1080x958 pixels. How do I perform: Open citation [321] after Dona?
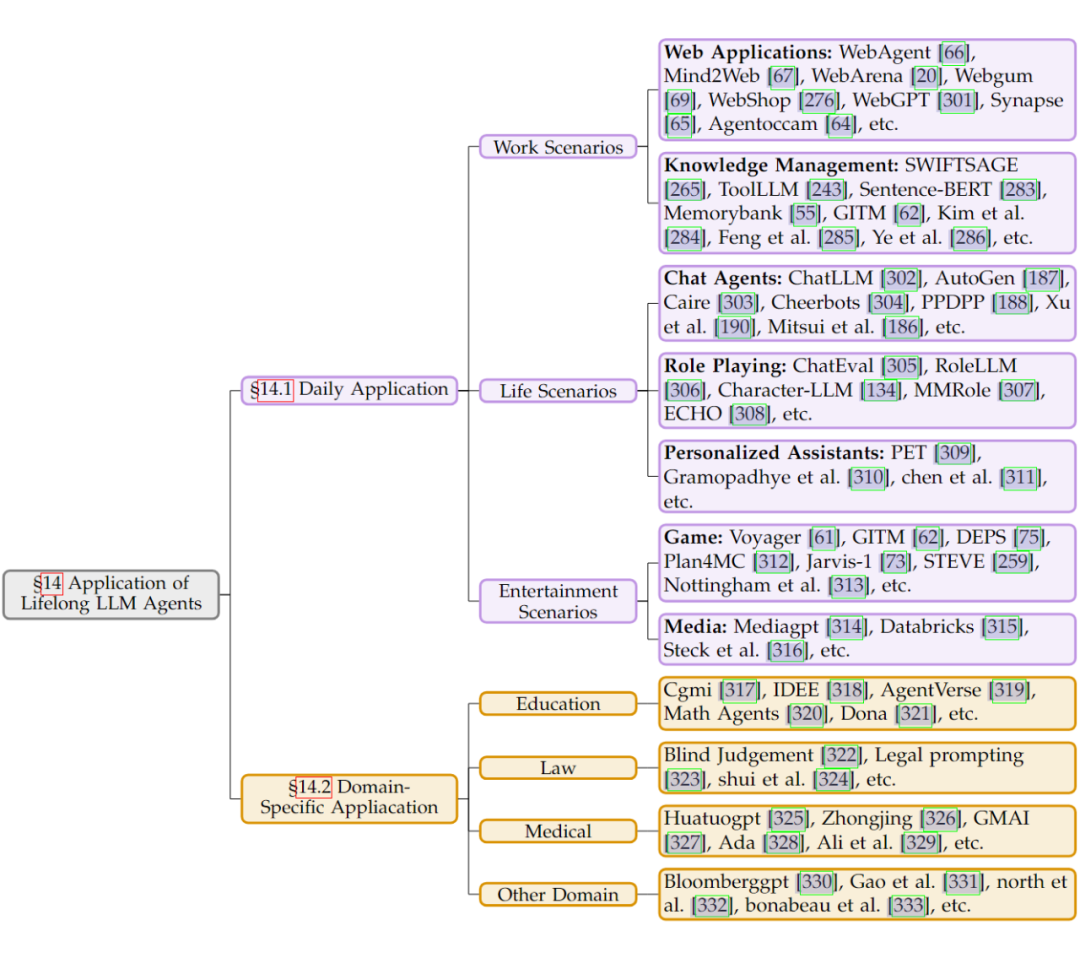tap(916, 714)
